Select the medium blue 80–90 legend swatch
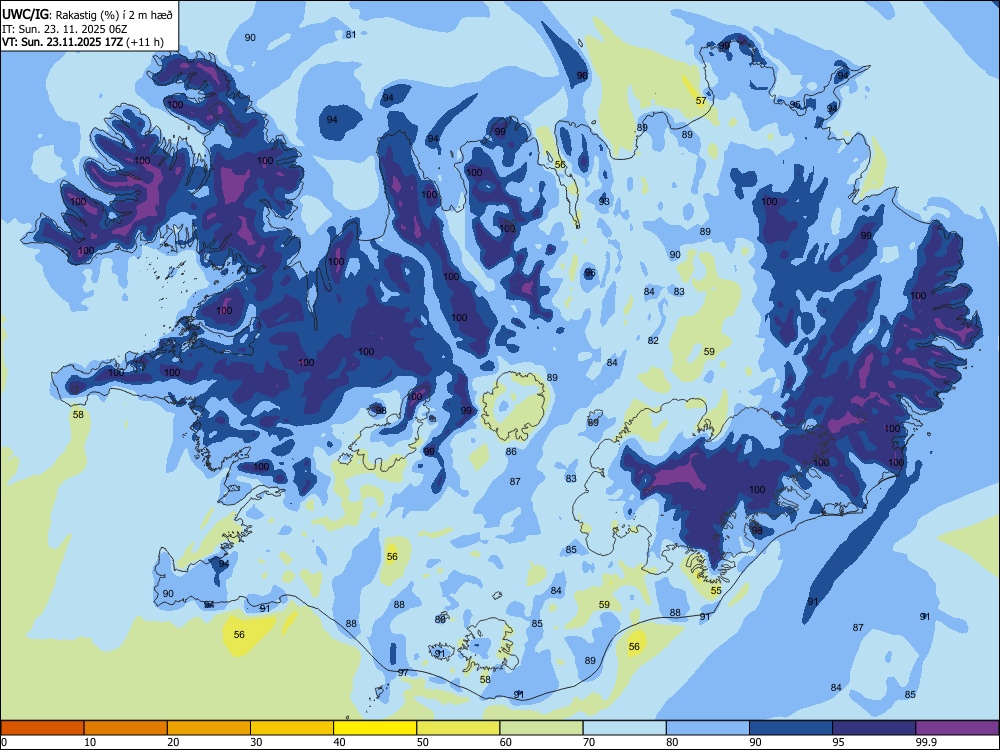 (x=707, y=728)
